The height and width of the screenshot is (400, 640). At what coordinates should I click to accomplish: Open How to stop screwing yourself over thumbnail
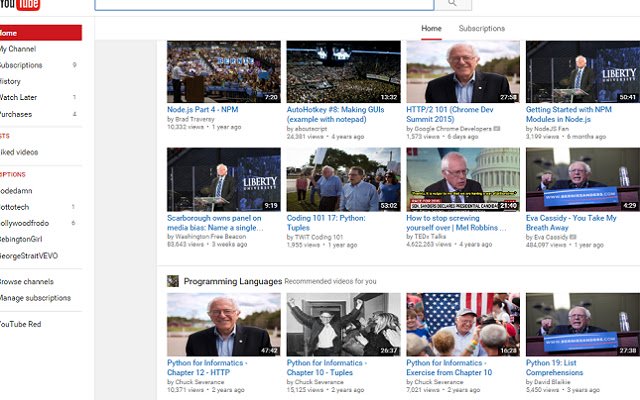463,180
